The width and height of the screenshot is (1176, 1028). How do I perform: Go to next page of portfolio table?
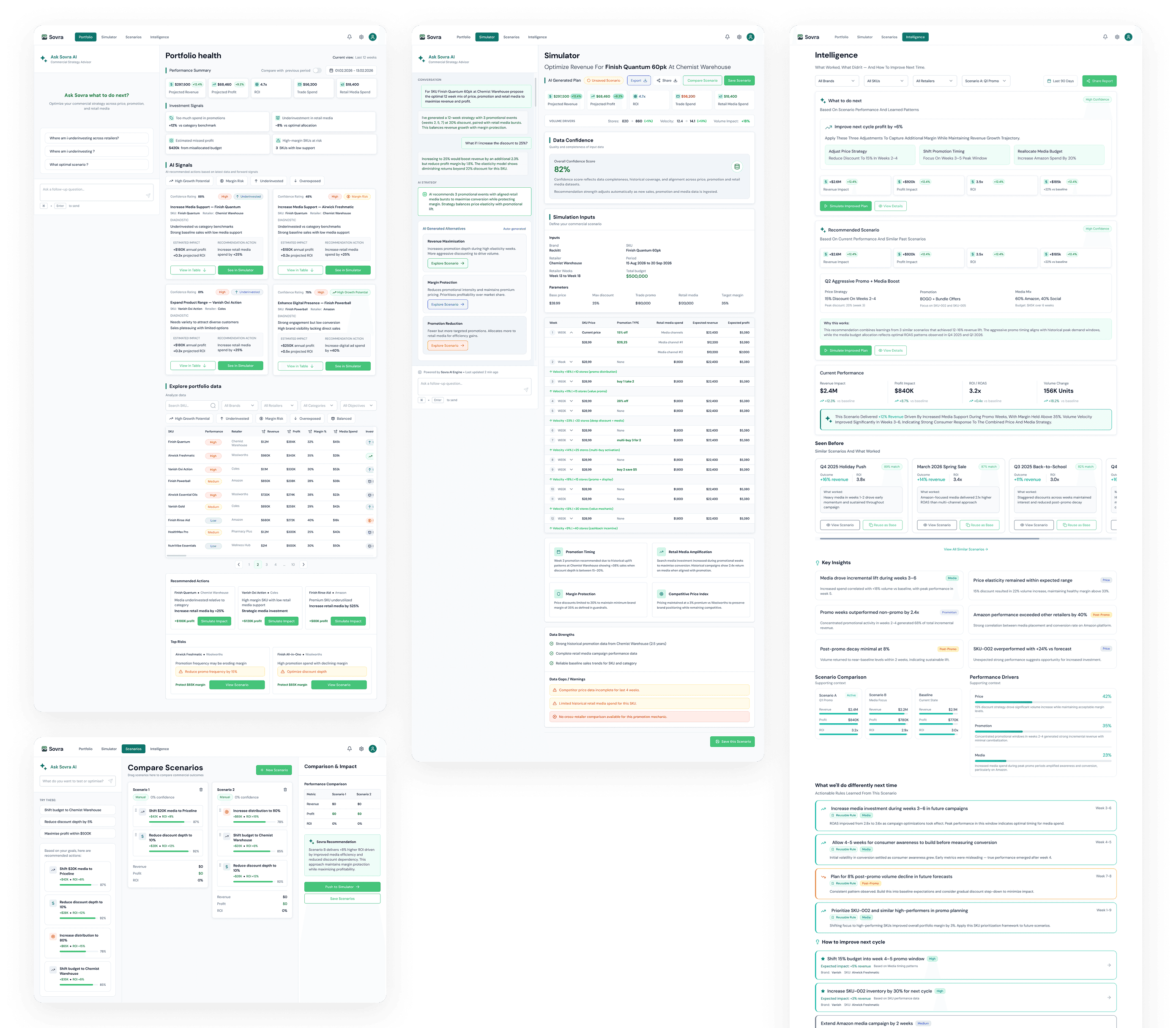[304, 564]
